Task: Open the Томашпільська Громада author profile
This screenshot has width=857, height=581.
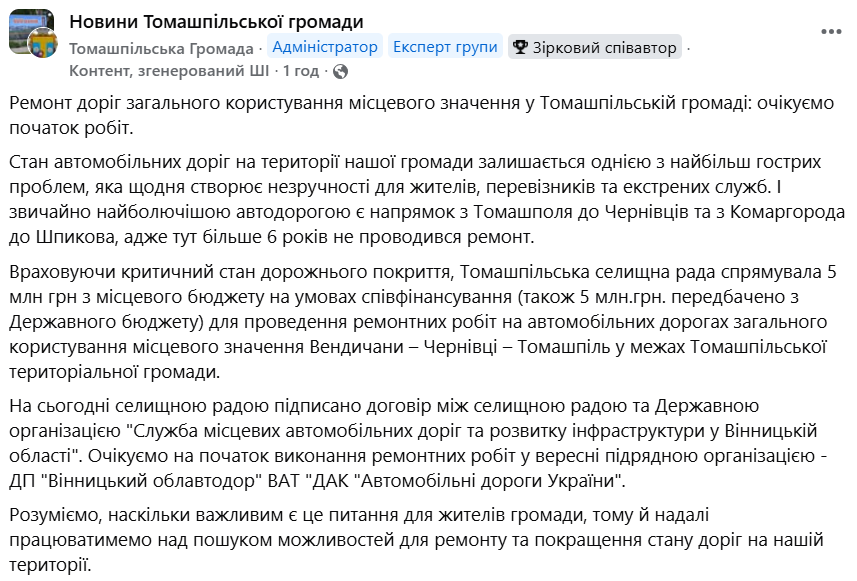Action: click(x=161, y=48)
